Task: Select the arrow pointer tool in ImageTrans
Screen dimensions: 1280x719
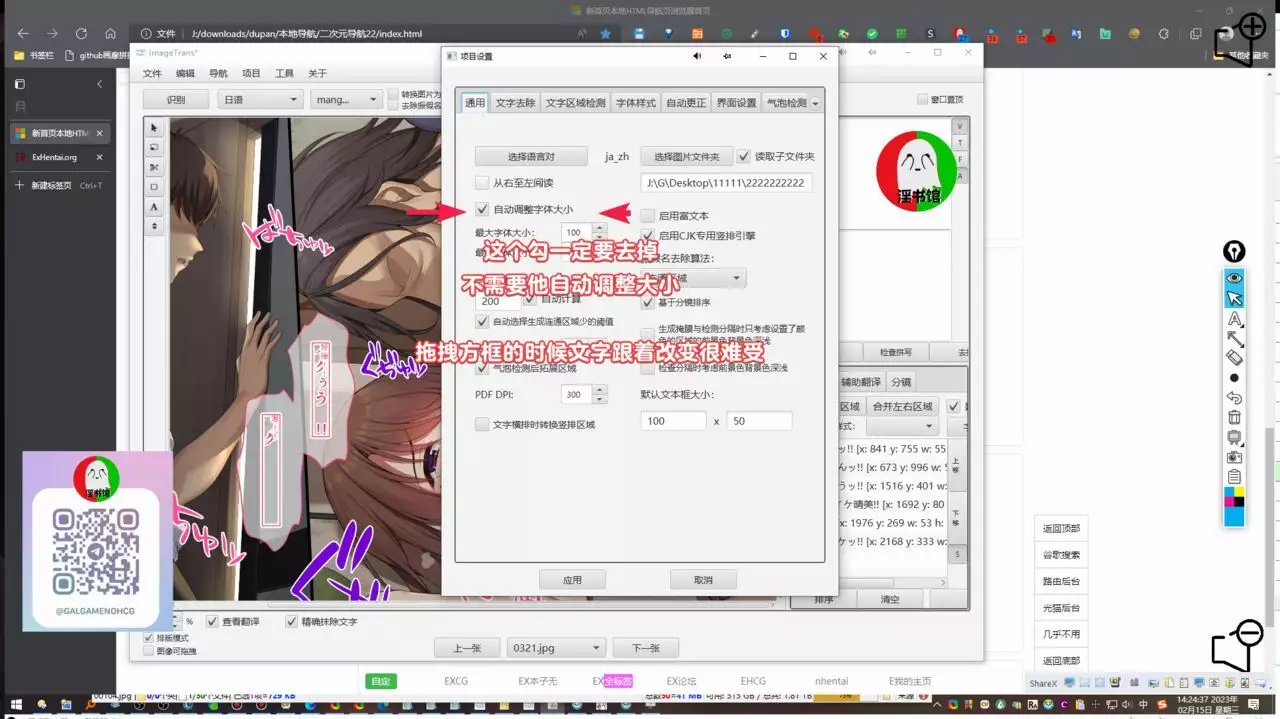Action: [154, 128]
